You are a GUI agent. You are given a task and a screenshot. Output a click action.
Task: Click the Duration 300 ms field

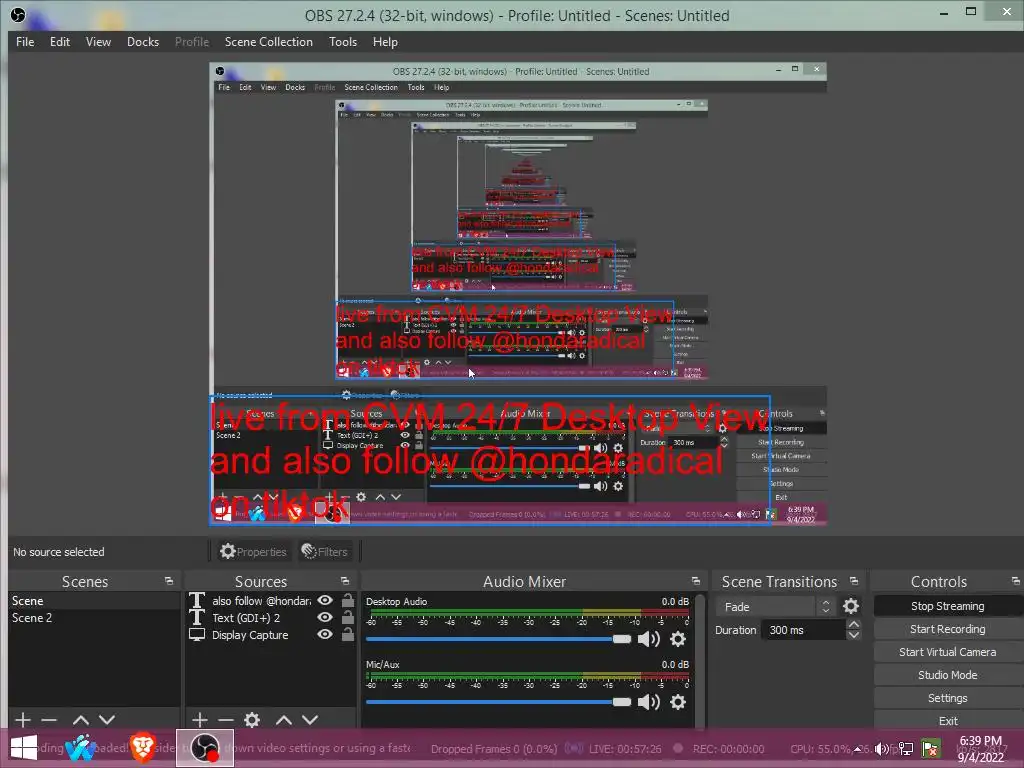[x=803, y=630]
